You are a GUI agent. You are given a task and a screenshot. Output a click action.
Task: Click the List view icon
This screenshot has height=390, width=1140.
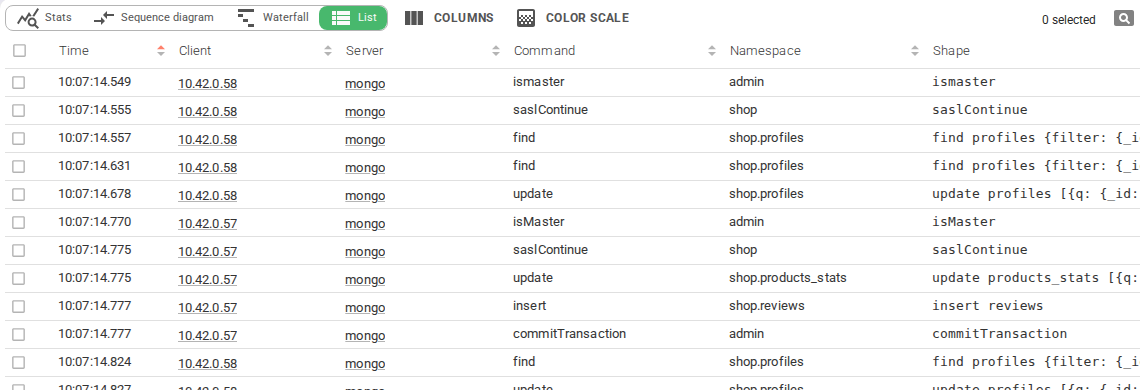[340, 17]
